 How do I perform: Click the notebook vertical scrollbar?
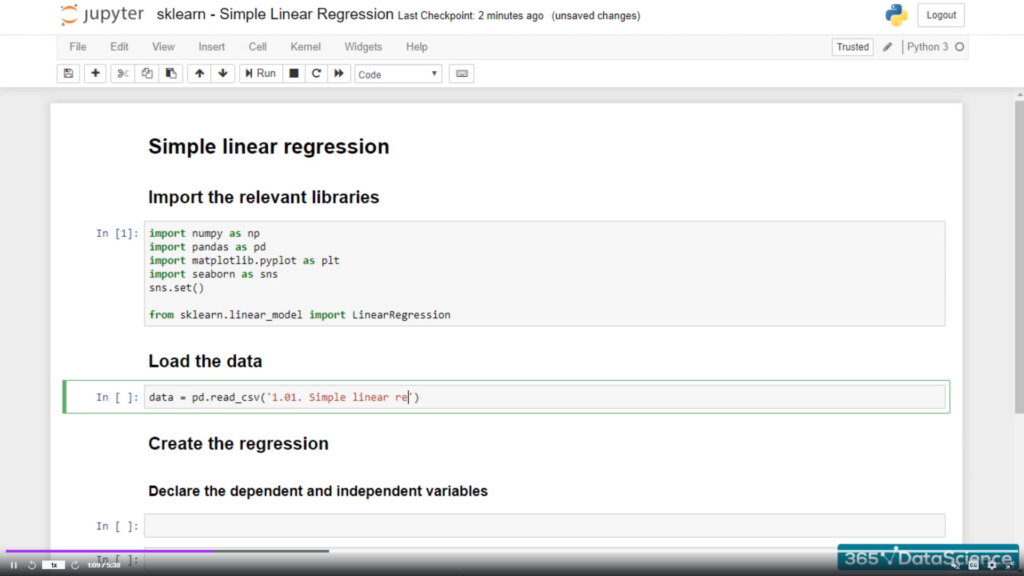click(1019, 257)
